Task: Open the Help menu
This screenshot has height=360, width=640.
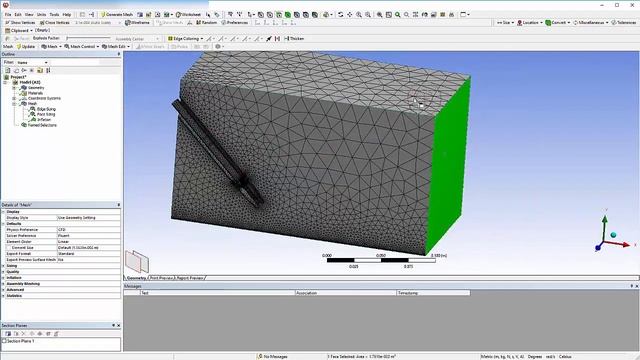Action: pyautogui.click(x=67, y=14)
